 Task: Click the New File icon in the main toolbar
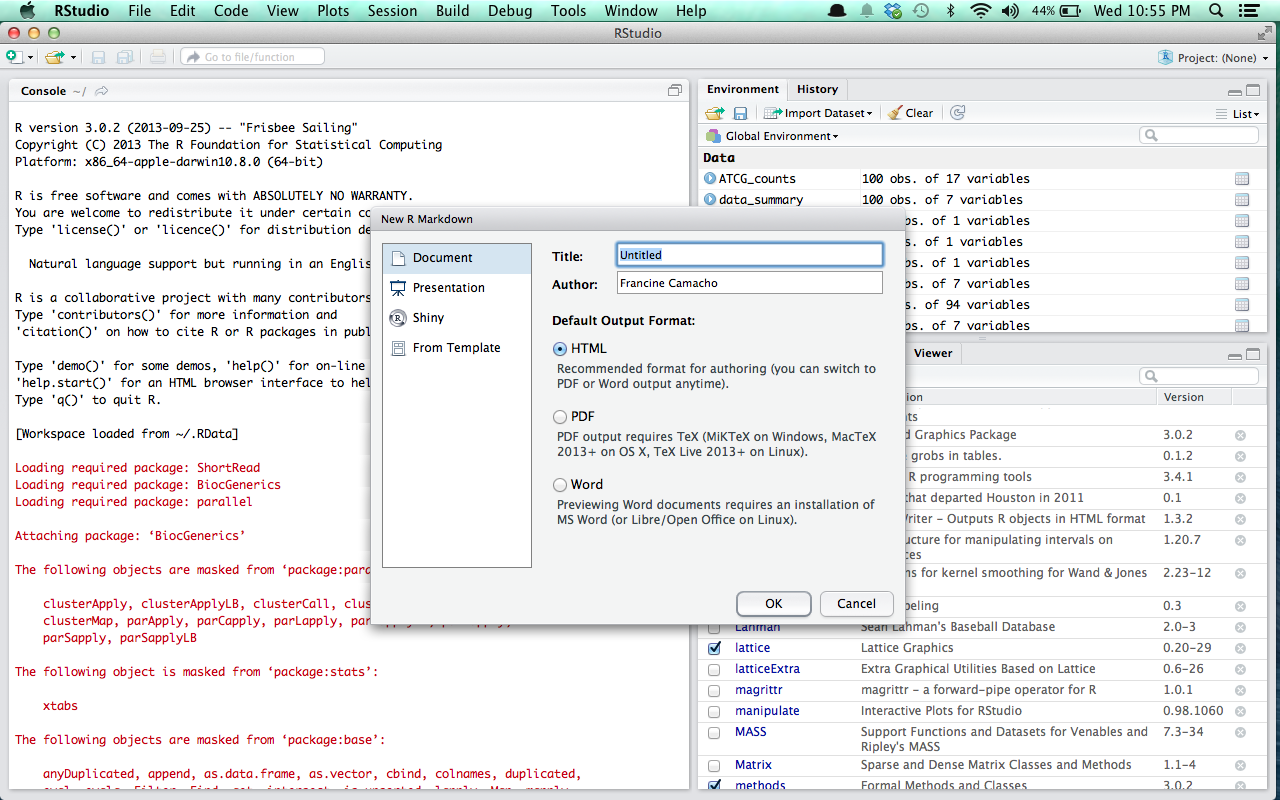(x=14, y=57)
